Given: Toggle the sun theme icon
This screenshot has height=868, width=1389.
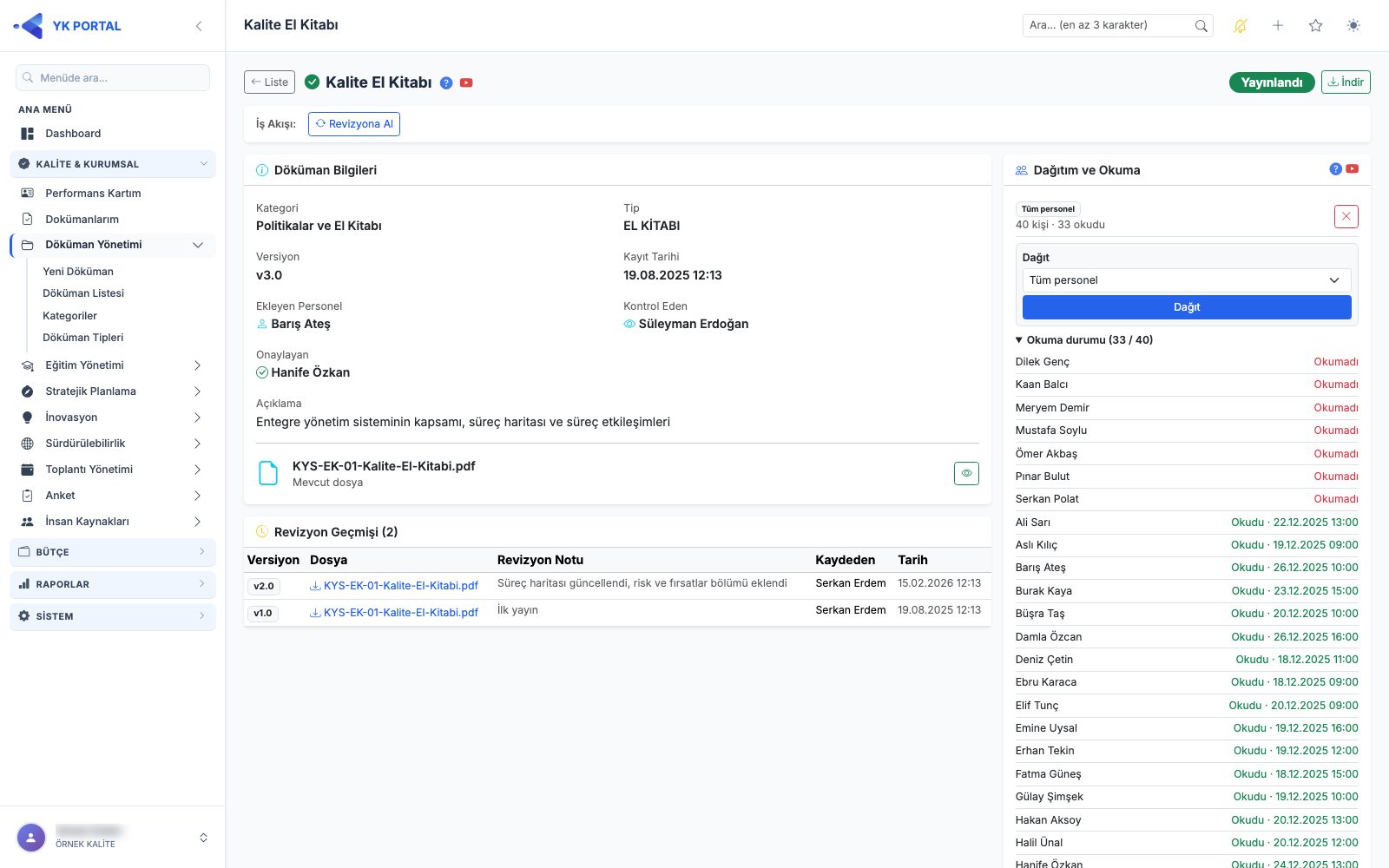Looking at the screenshot, I should coord(1353,26).
